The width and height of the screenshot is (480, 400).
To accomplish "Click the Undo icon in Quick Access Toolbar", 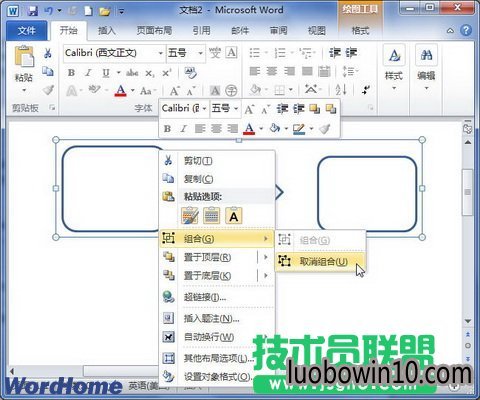I will point(49,11).
